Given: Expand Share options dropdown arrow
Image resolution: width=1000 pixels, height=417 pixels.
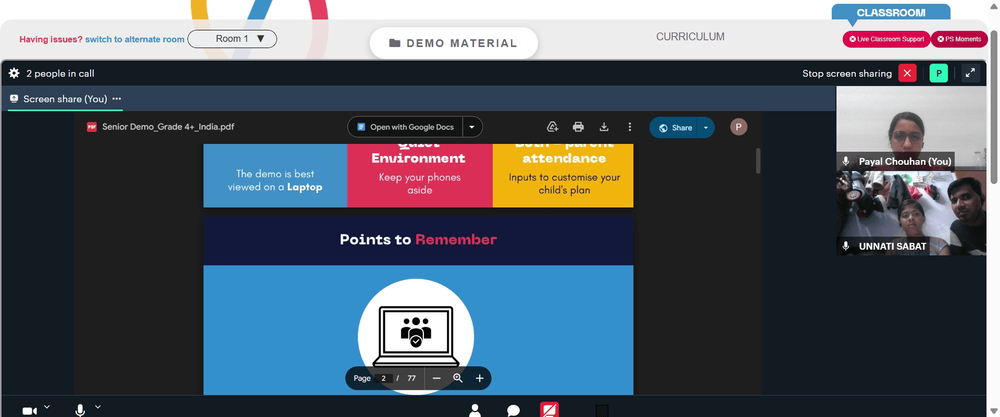Looking at the screenshot, I should (x=706, y=128).
